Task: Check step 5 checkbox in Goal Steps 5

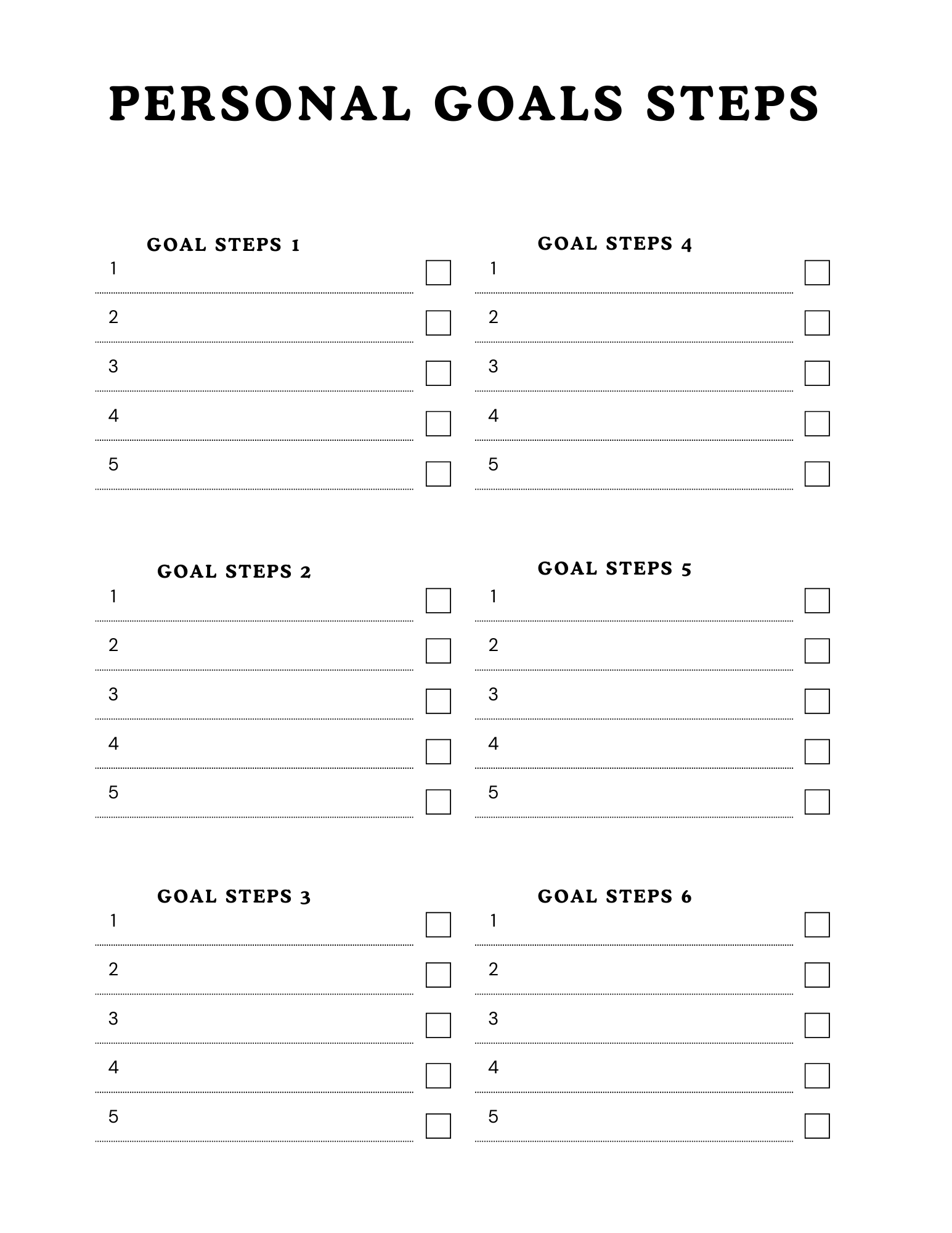Action: click(817, 802)
